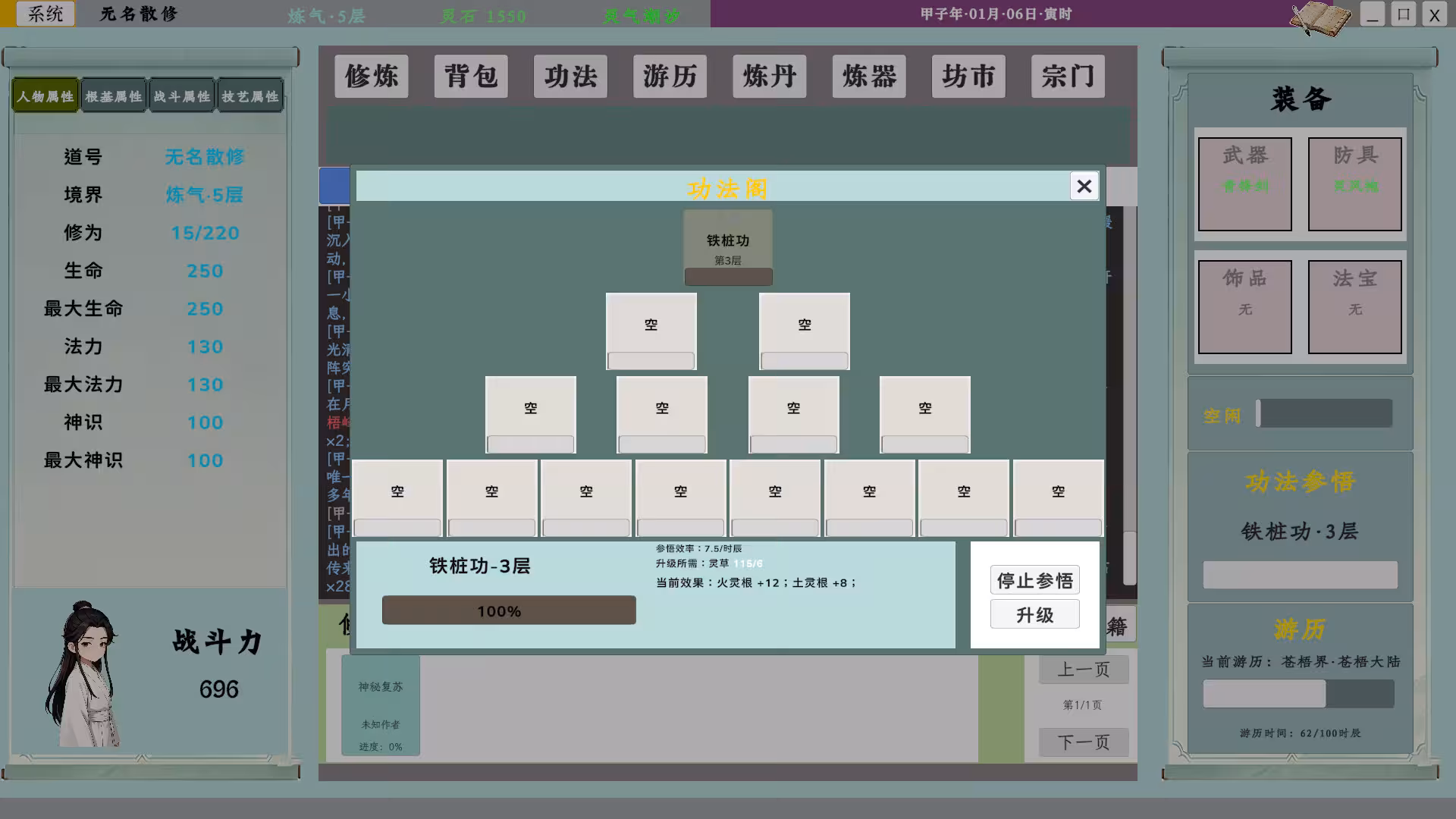
Task: Switch to the 根基属性 tab
Action: click(114, 96)
